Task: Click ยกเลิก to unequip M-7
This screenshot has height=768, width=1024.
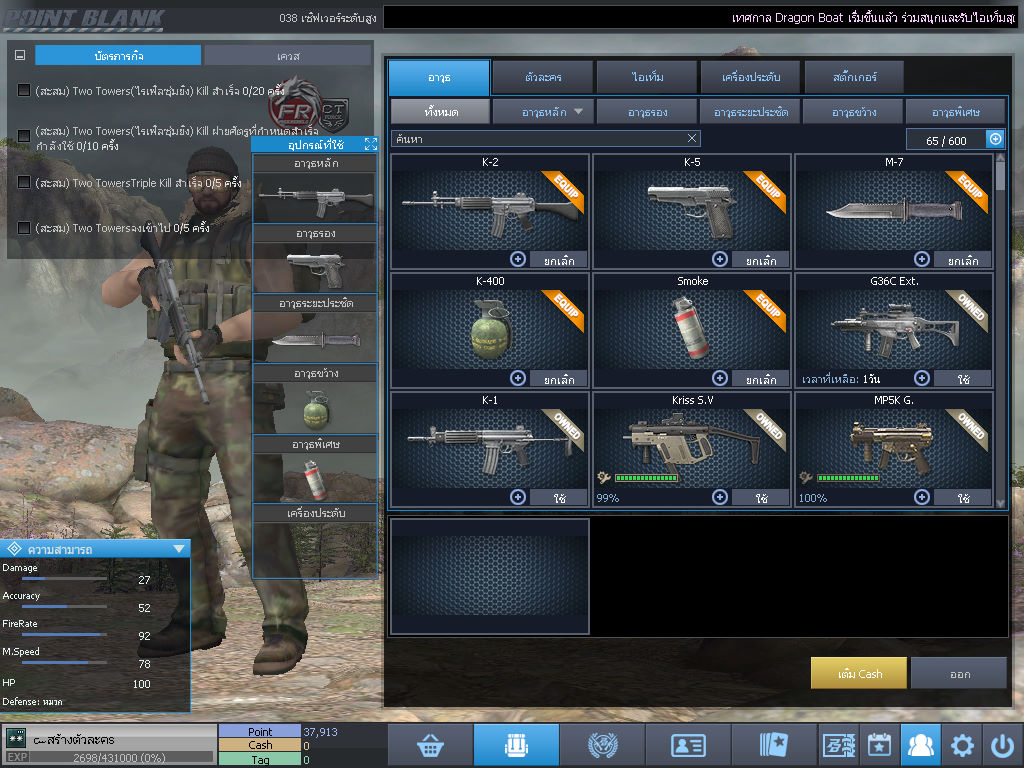Action: [x=963, y=260]
